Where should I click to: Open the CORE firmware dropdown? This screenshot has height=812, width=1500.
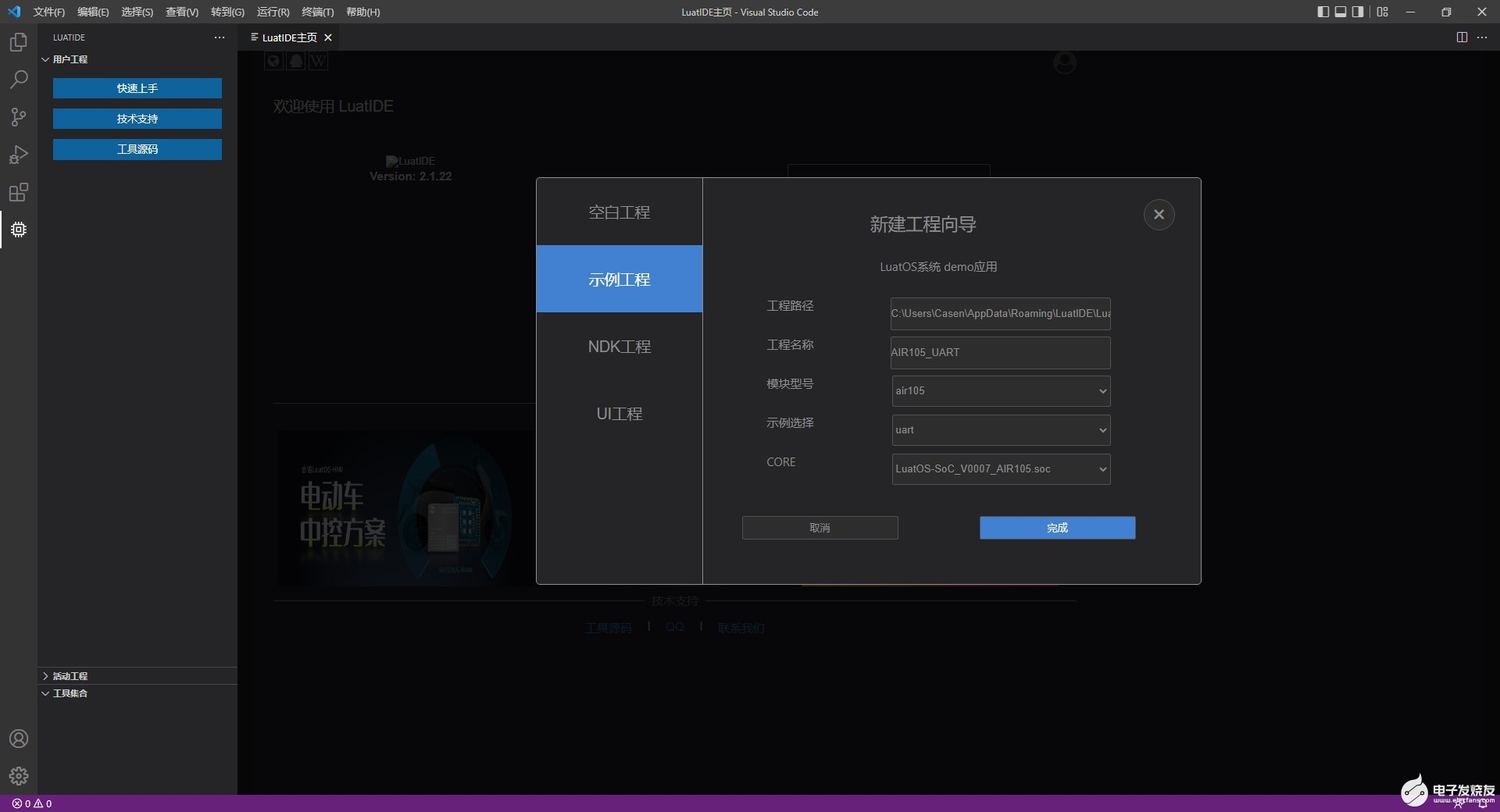[x=1001, y=469]
